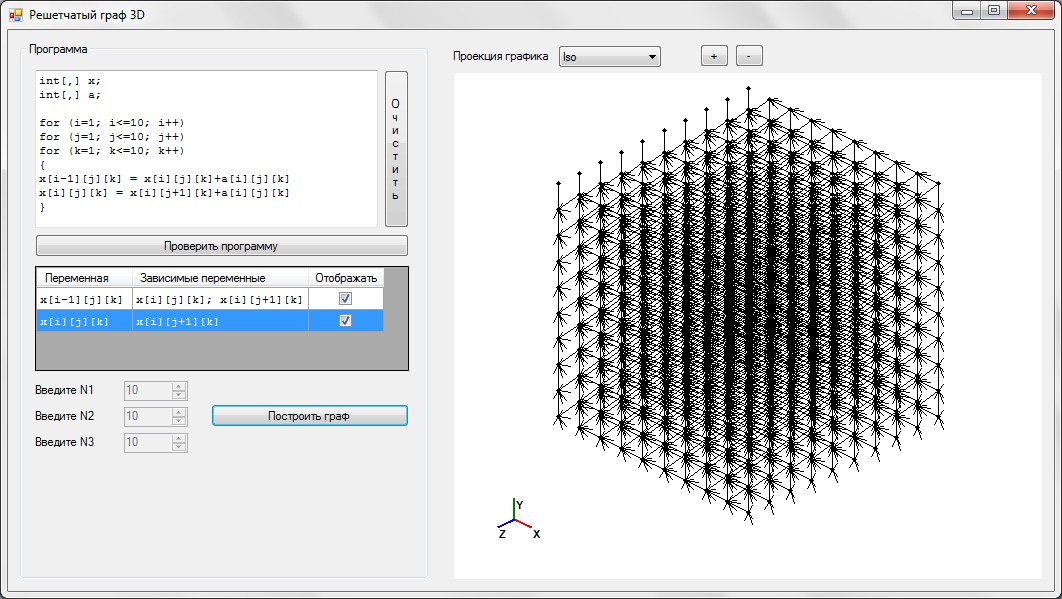Close the Решетчатый граф 3D window
This screenshot has width=1062, height=599.
point(1031,11)
